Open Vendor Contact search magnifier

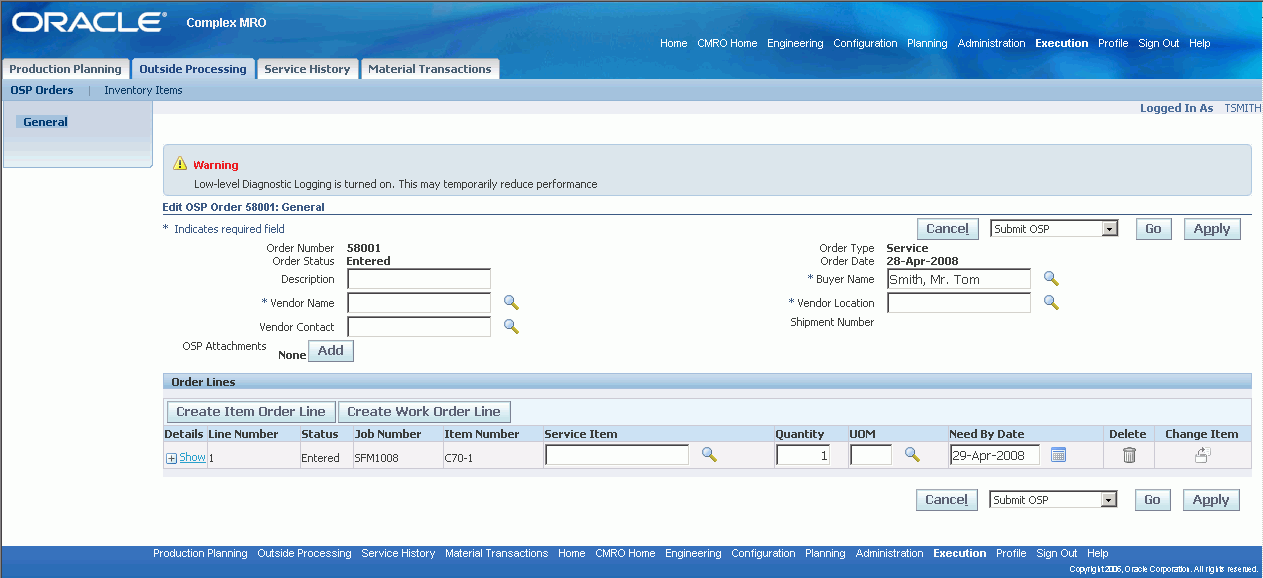[511, 326]
